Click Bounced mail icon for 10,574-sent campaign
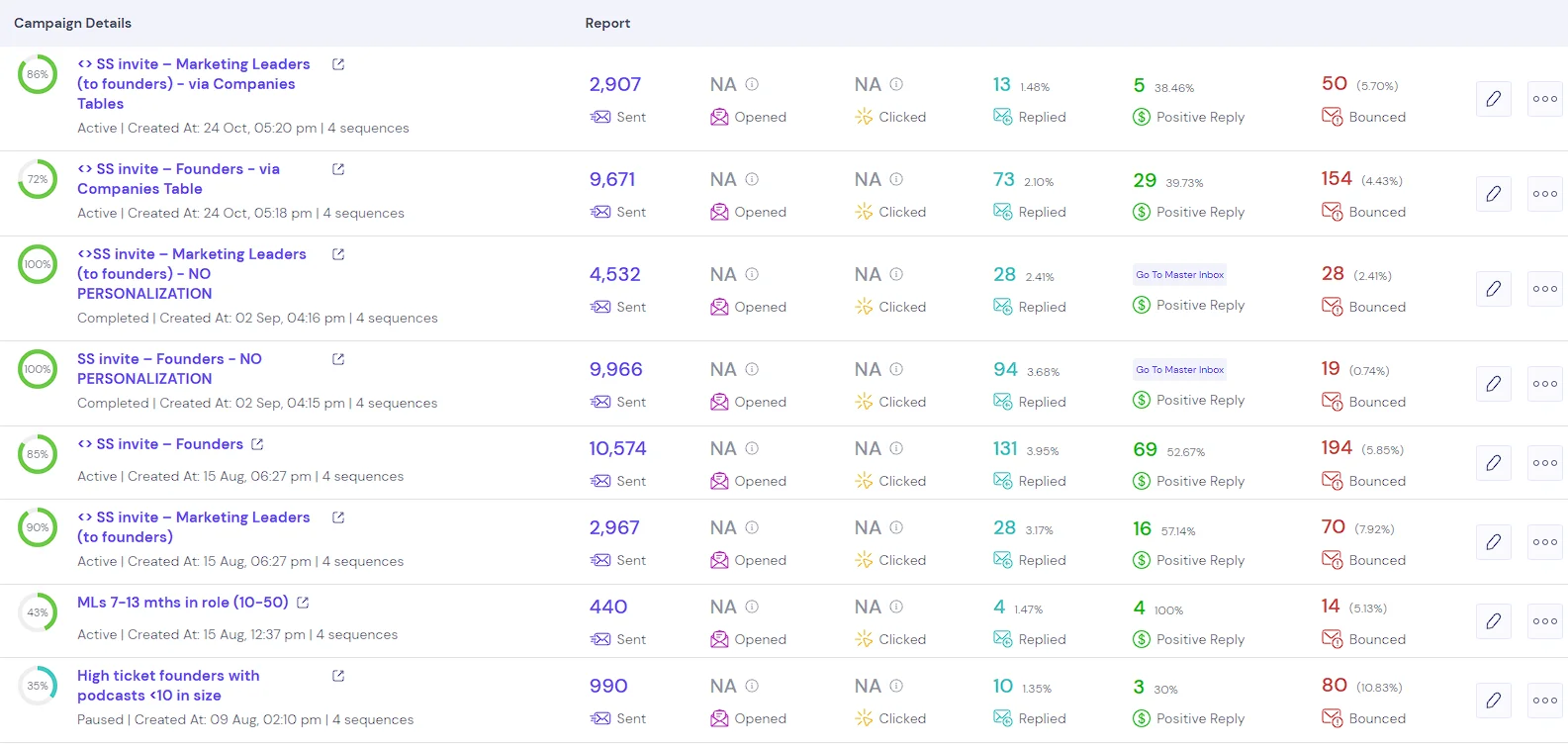This screenshot has height=749, width=1568. pyautogui.click(x=1332, y=481)
